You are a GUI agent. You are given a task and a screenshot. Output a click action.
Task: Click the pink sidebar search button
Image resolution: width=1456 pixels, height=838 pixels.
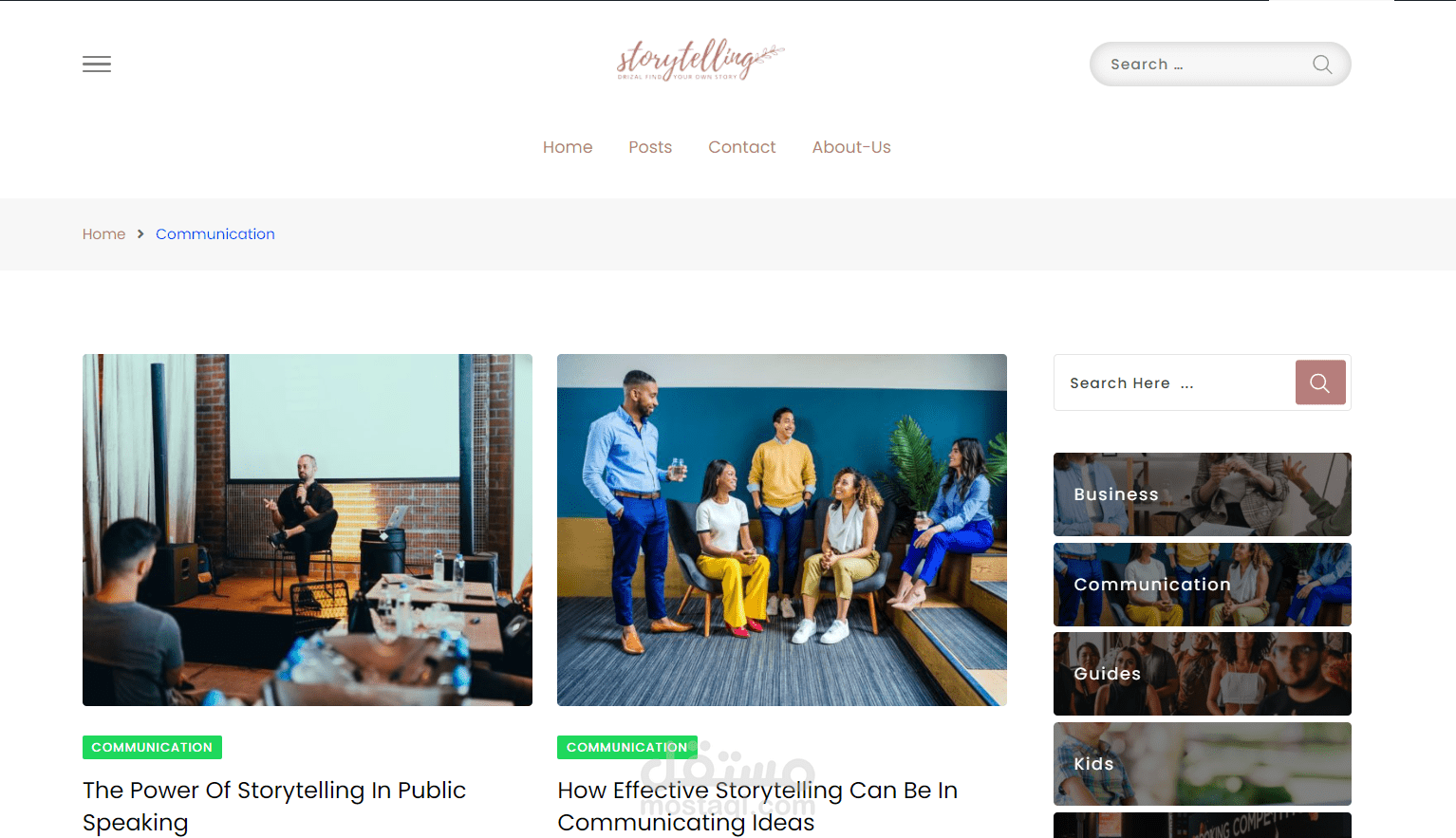pos(1320,382)
